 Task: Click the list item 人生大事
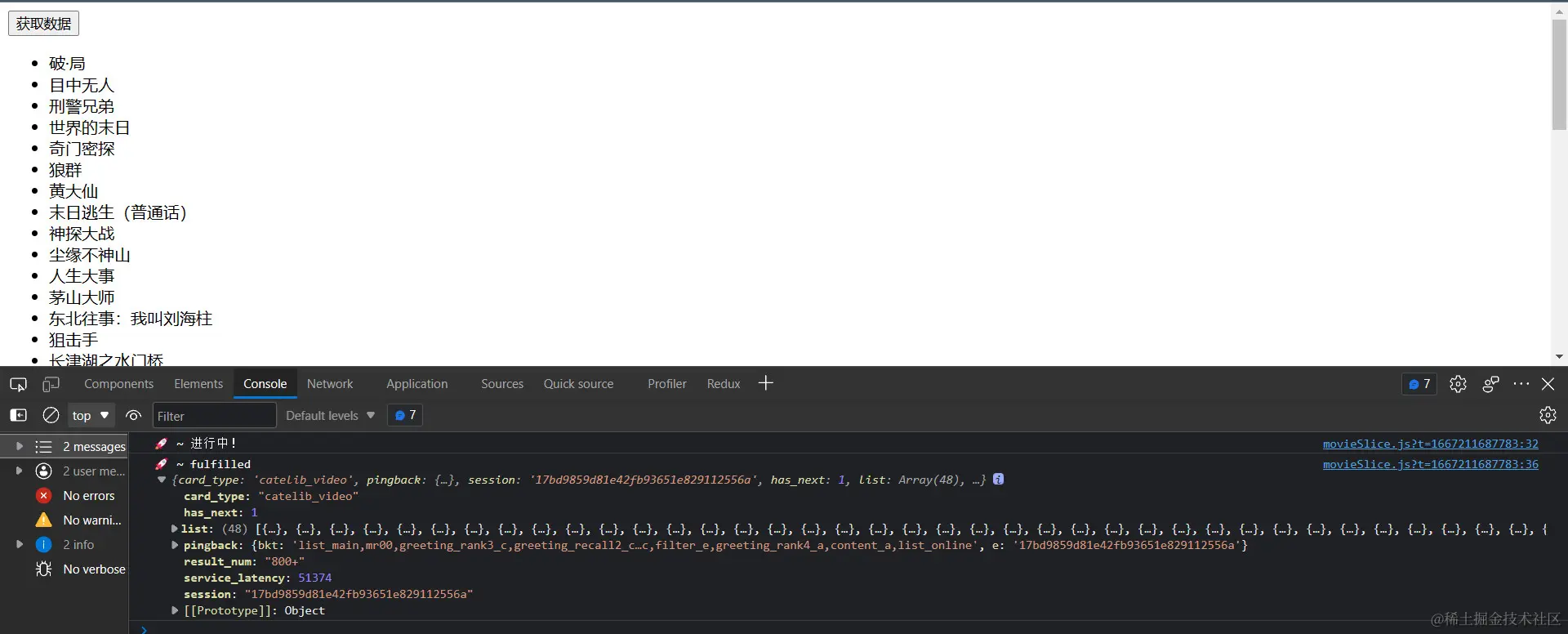click(x=82, y=276)
